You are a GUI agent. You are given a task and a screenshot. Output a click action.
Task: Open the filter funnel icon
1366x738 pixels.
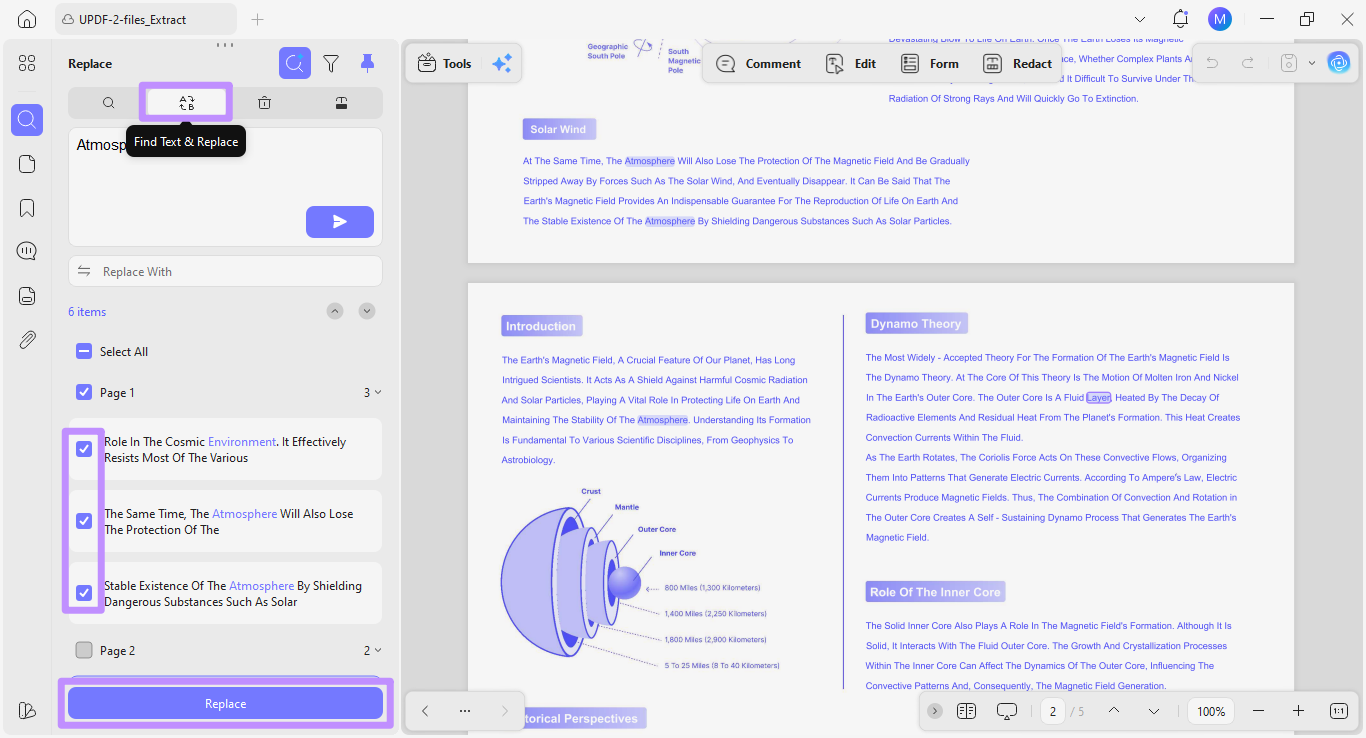(331, 63)
